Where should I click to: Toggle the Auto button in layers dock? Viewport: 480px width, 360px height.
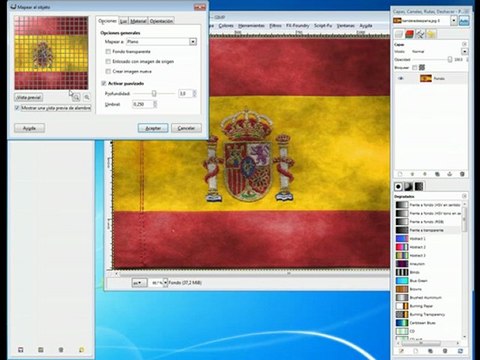pos(464,21)
